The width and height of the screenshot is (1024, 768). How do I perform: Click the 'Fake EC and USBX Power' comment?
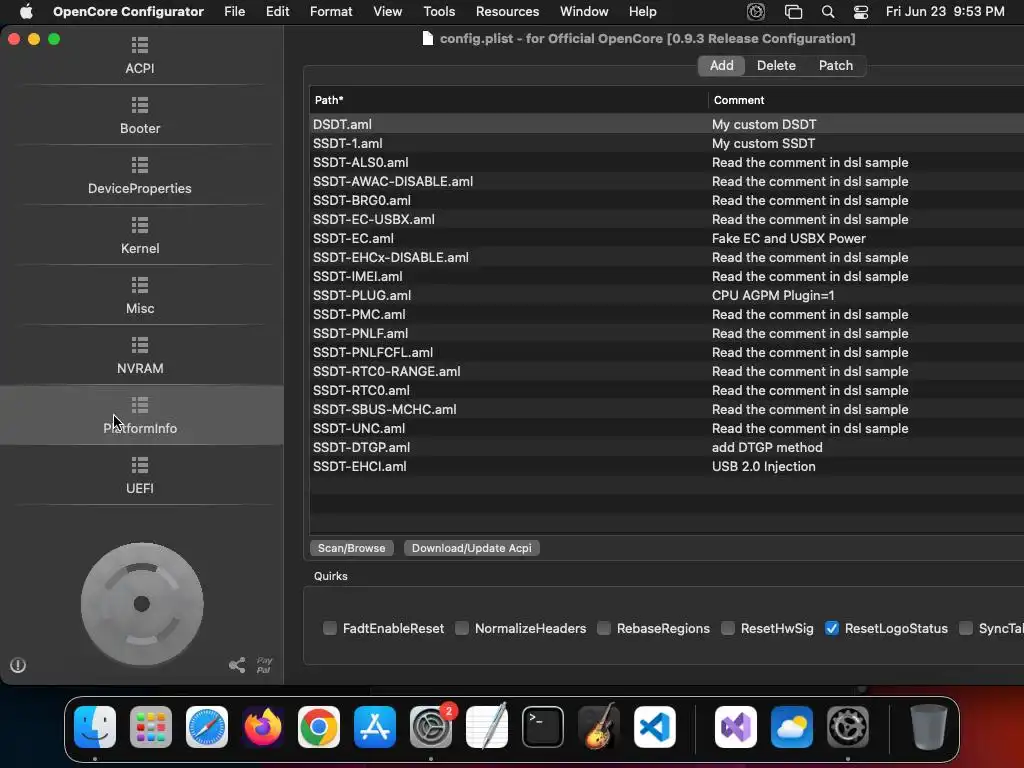pos(788,238)
